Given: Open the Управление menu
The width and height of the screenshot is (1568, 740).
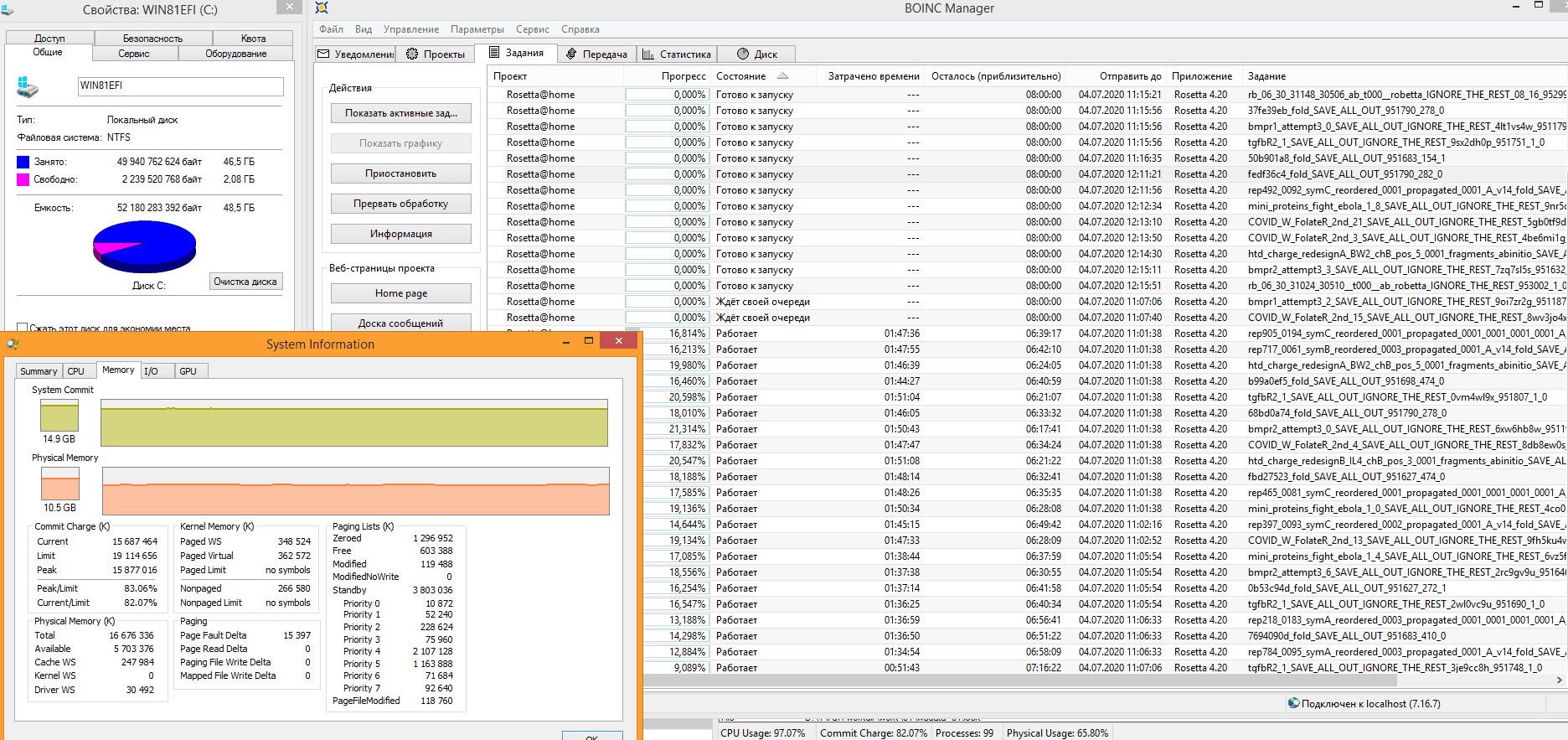Looking at the screenshot, I should [411, 29].
